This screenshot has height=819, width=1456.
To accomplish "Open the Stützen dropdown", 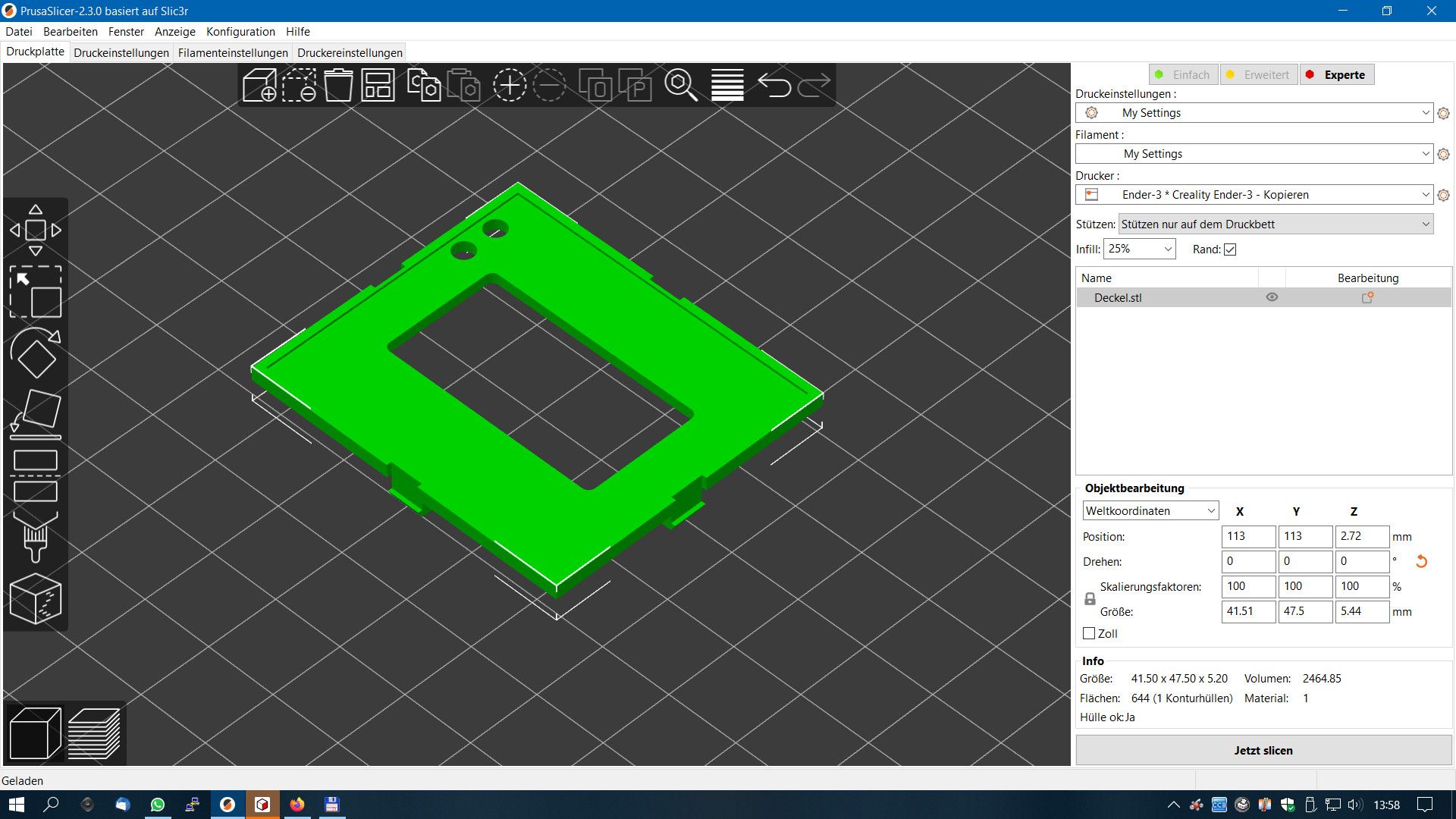I will (x=1276, y=224).
